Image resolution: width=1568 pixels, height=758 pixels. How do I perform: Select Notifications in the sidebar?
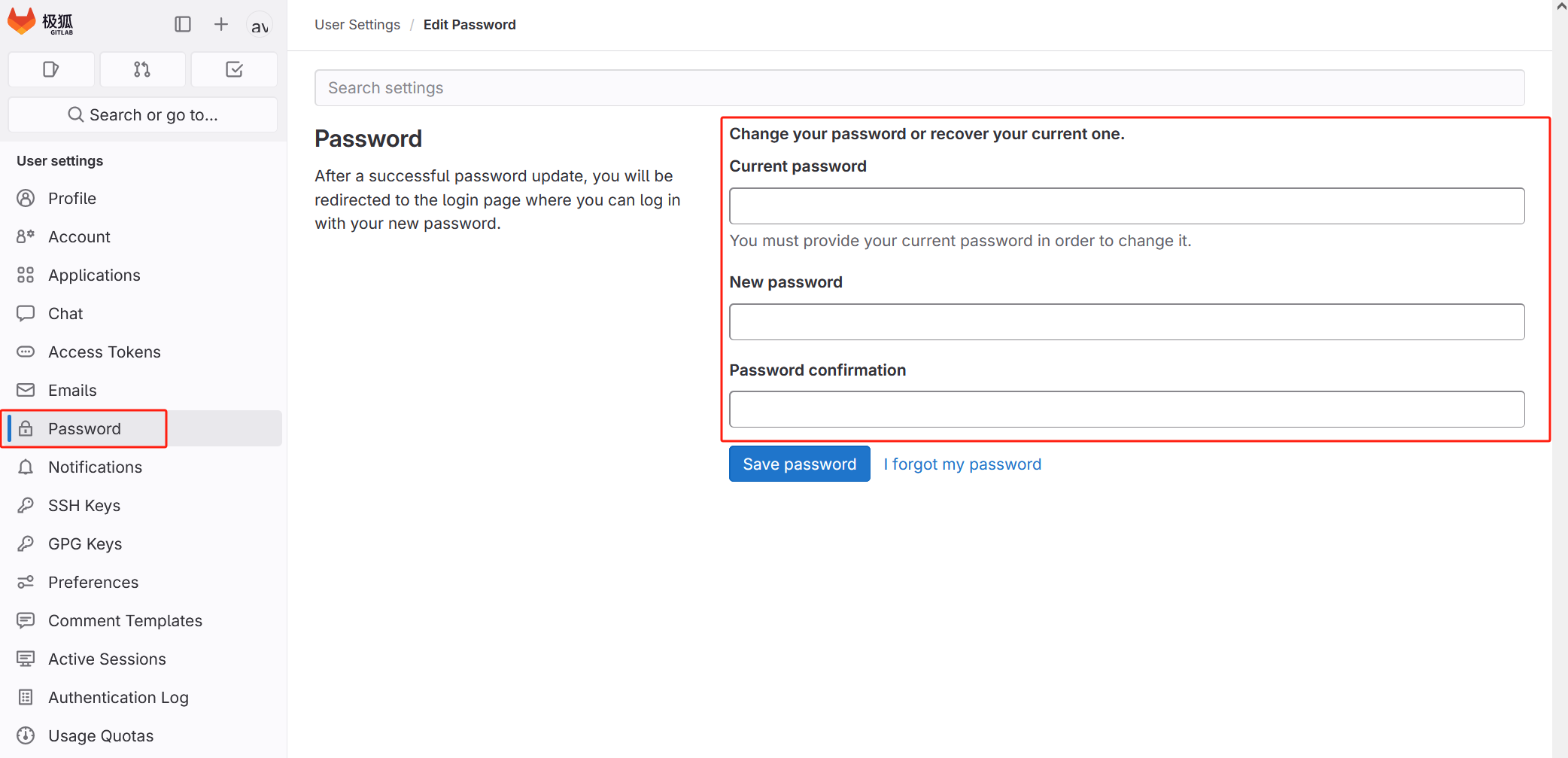95,467
